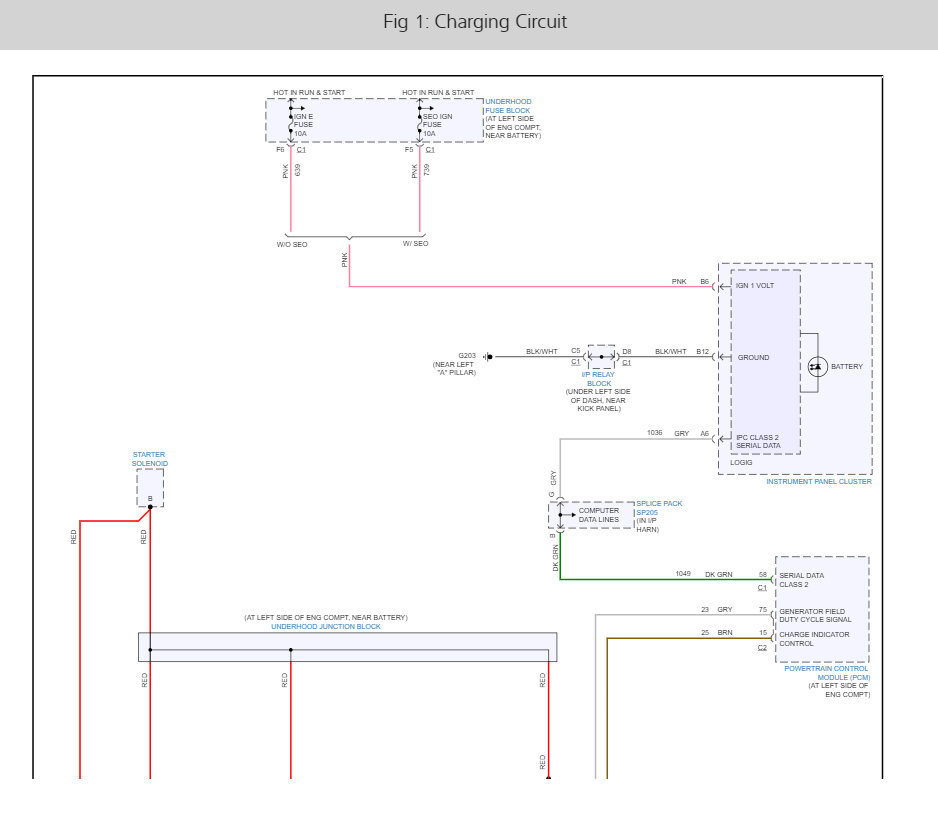
Task: Open the Starter Solenoid link
Action: tap(150, 459)
